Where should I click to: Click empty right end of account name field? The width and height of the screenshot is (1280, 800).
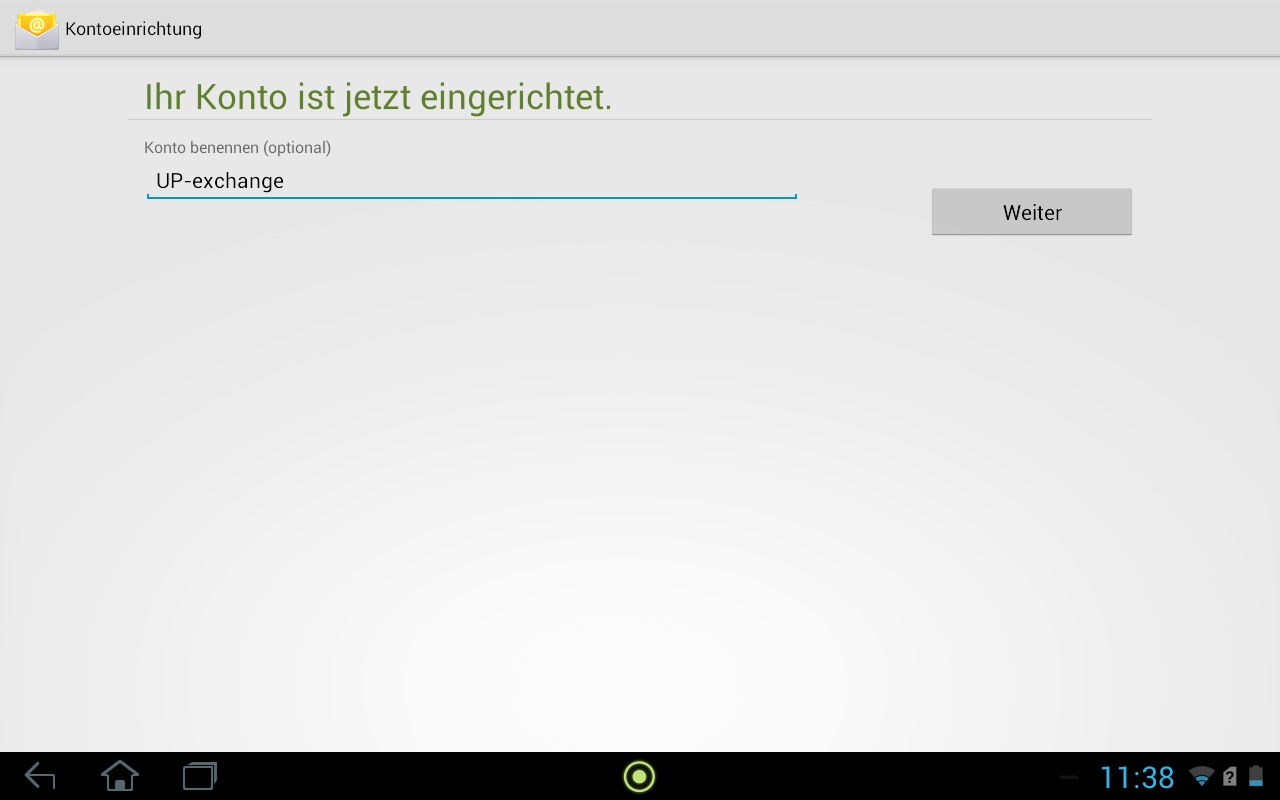[700, 181]
